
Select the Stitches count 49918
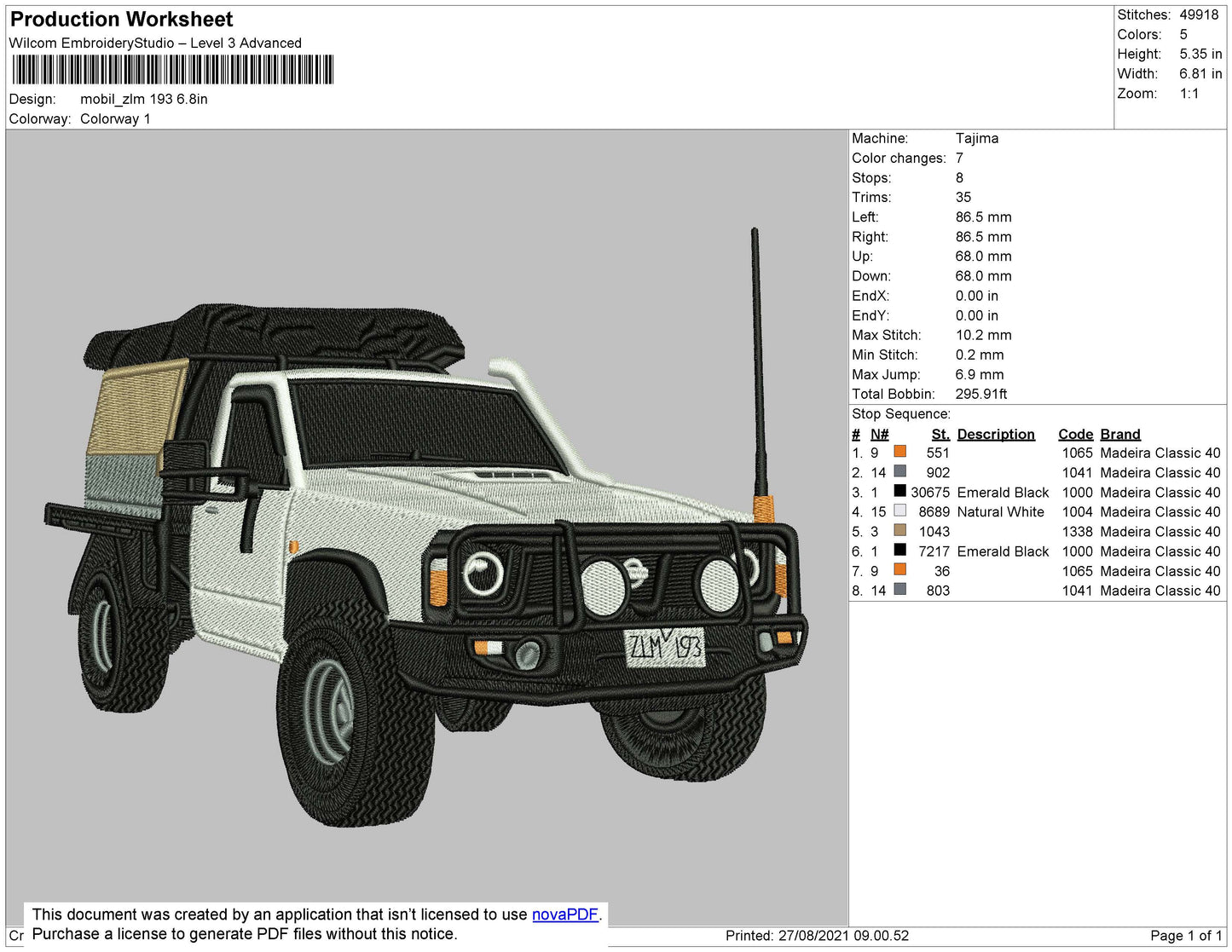point(1199,14)
